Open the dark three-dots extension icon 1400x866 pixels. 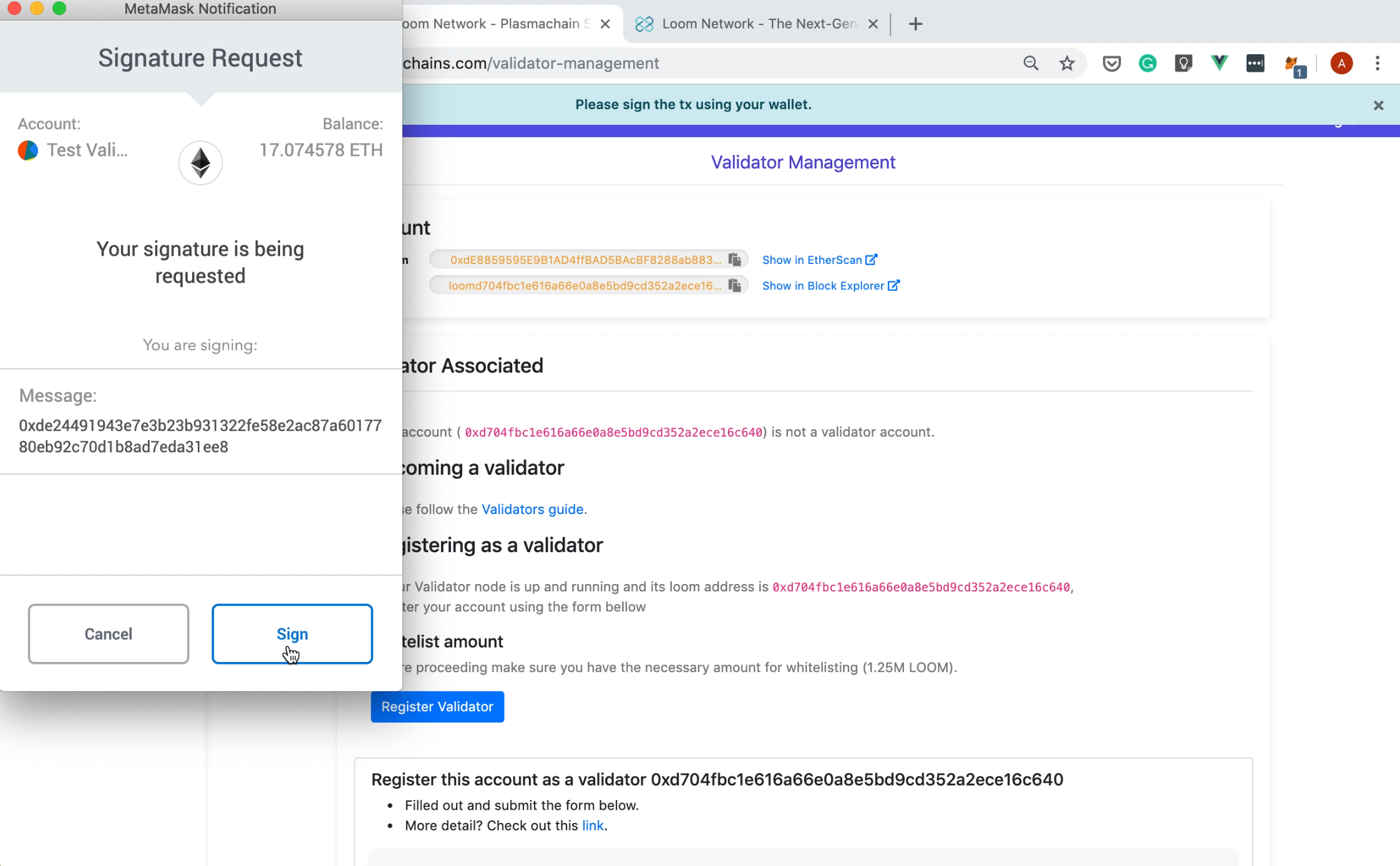click(1255, 63)
